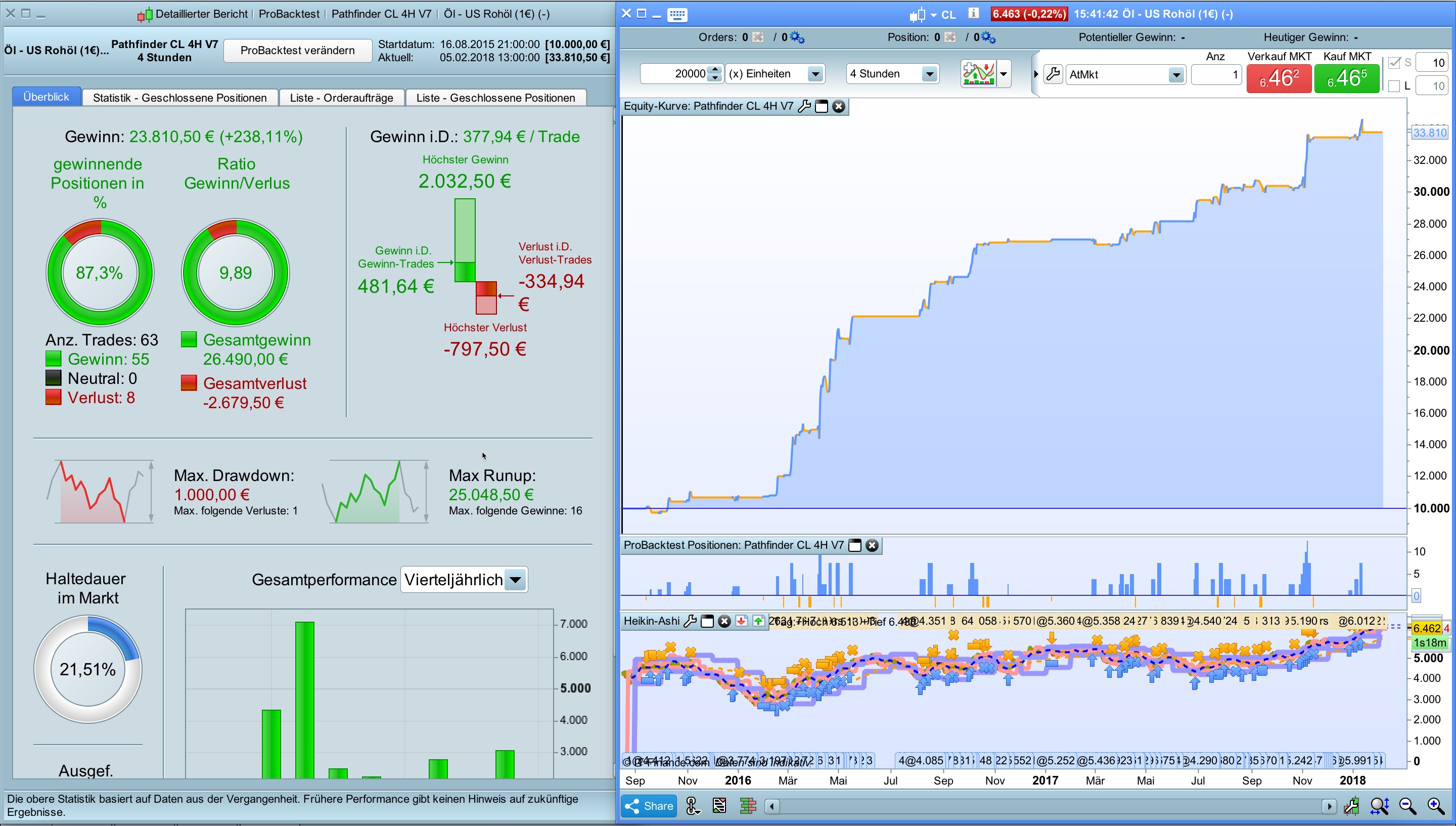Open the order book bricks icon
Viewport: 1456px width, 826px height.
pos(748,806)
